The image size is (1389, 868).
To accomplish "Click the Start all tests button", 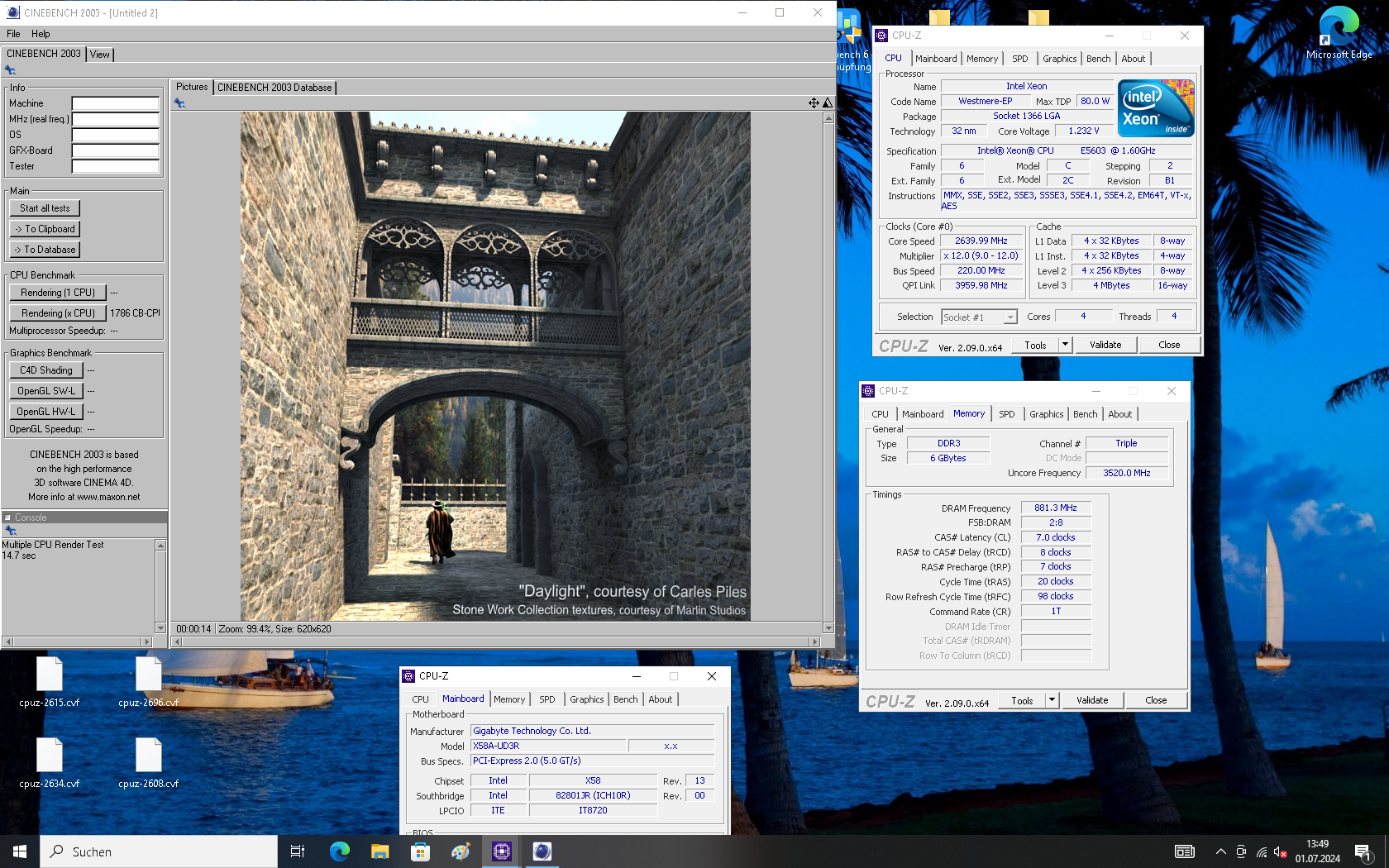I will tap(45, 208).
